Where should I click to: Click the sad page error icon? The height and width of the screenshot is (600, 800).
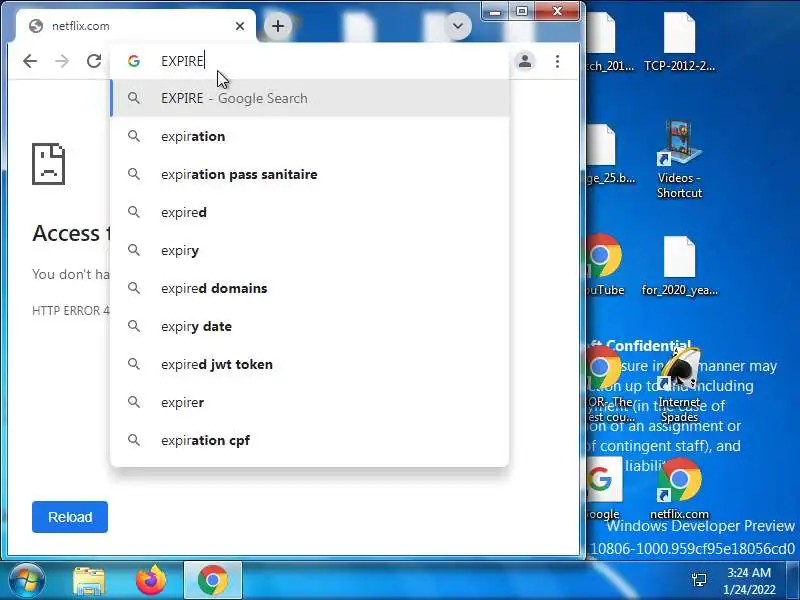[x=48, y=164]
